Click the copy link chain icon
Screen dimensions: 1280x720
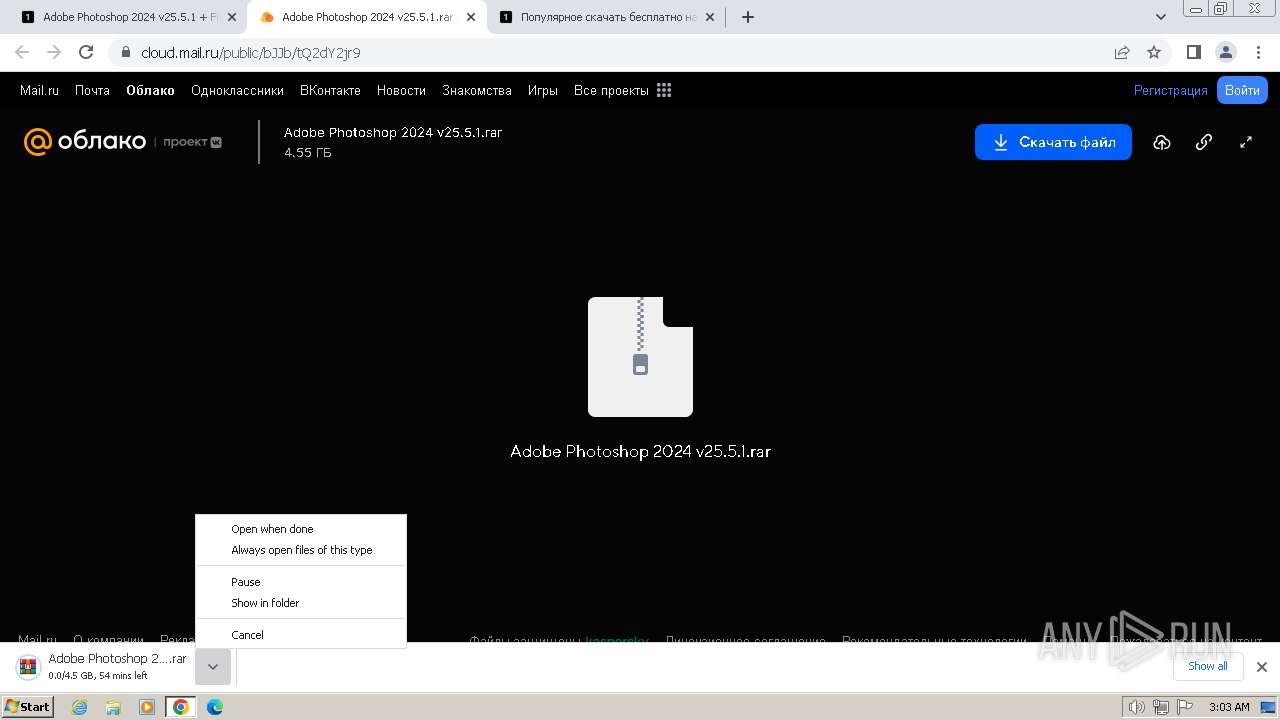coord(1204,142)
